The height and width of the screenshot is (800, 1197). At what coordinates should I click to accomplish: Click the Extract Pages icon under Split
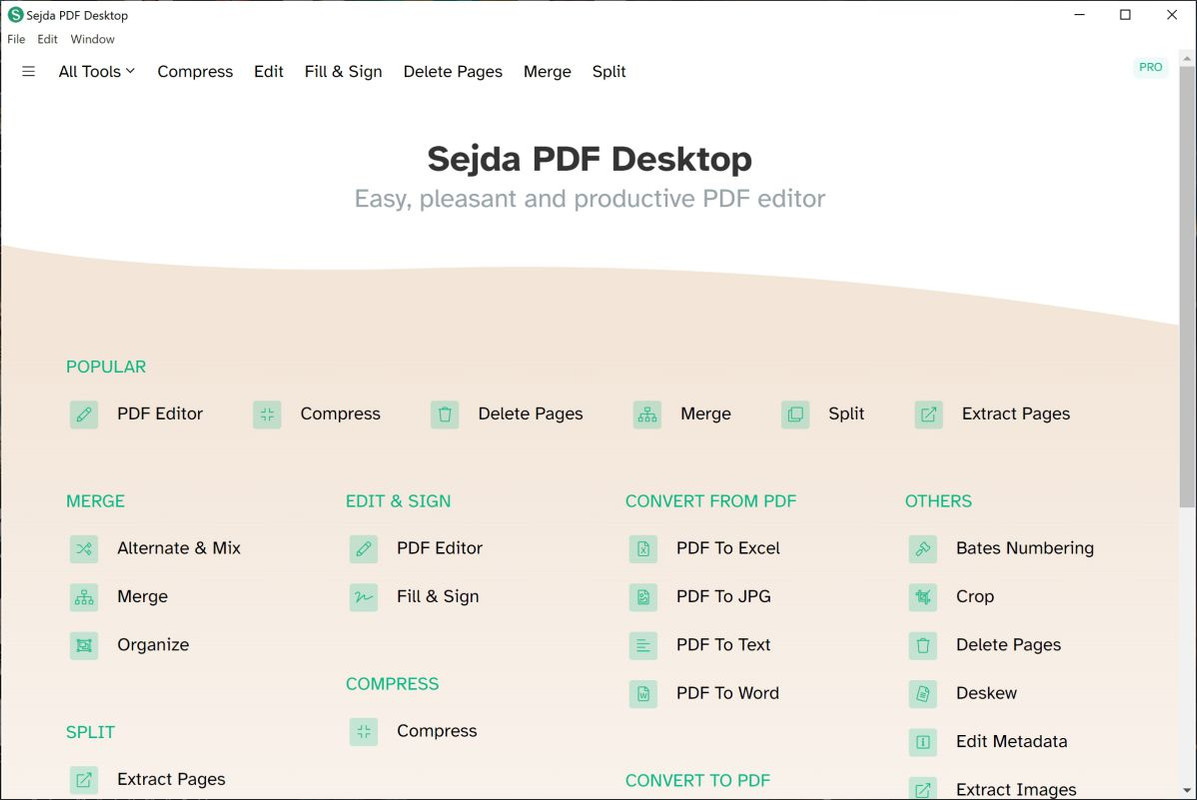[x=84, y=780]
